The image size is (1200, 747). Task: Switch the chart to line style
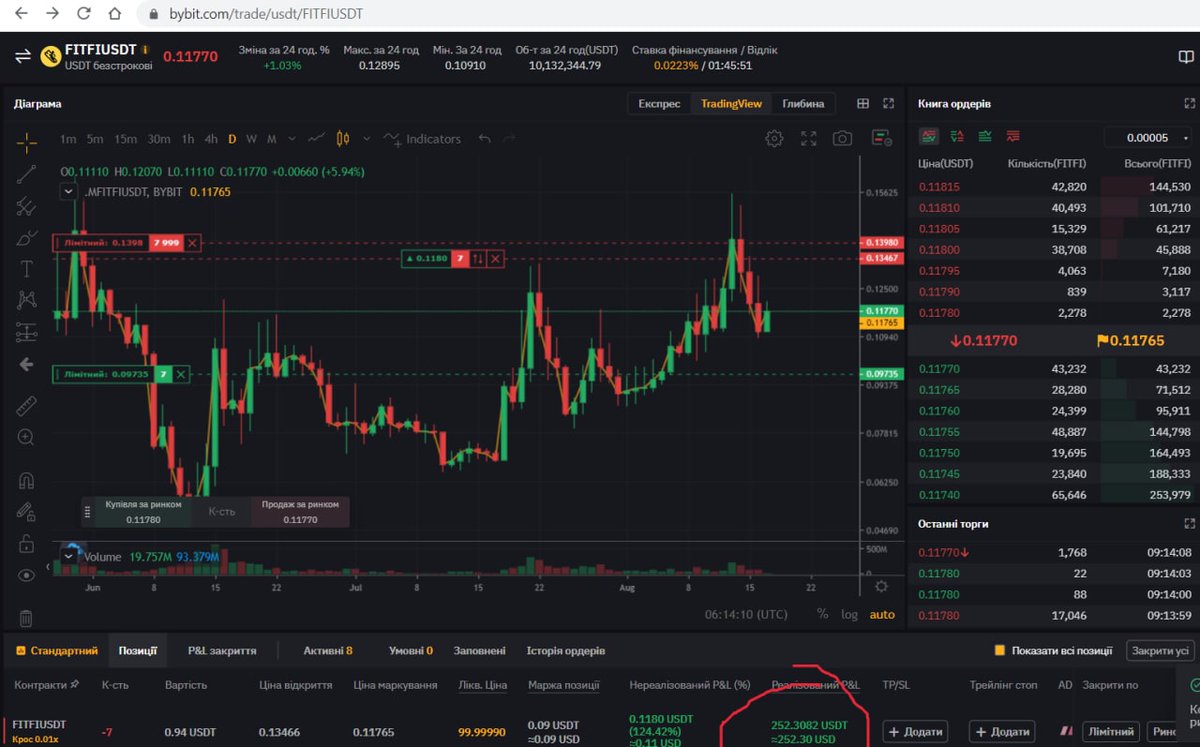tap(317, 139)
